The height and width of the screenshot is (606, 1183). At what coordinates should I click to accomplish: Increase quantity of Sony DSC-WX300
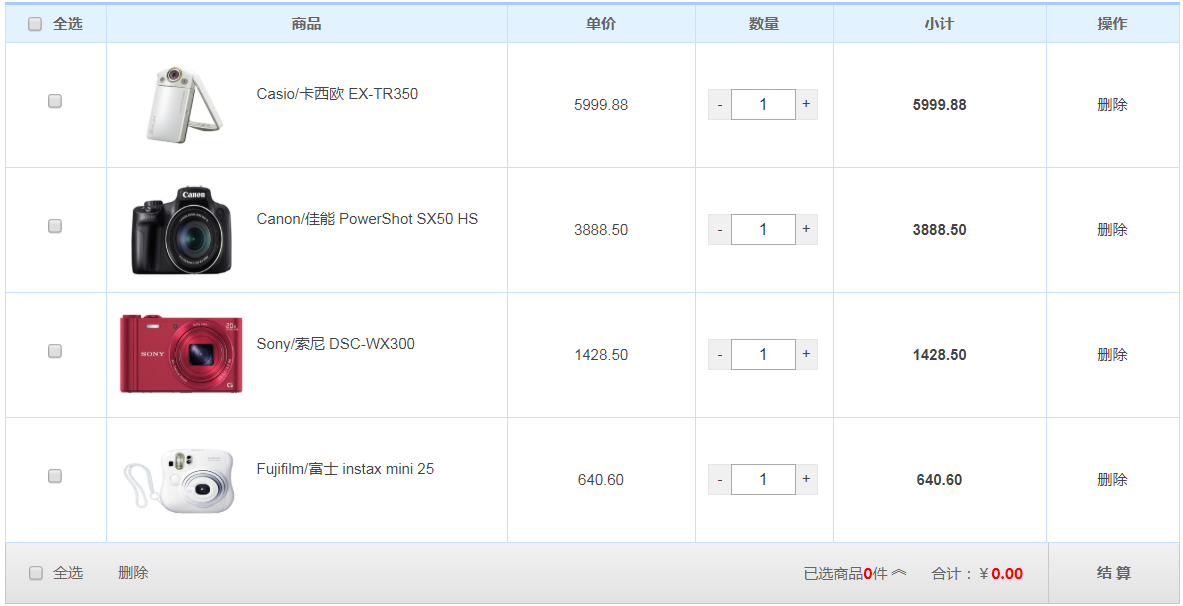pyautogui.click(x=807, y=355)
